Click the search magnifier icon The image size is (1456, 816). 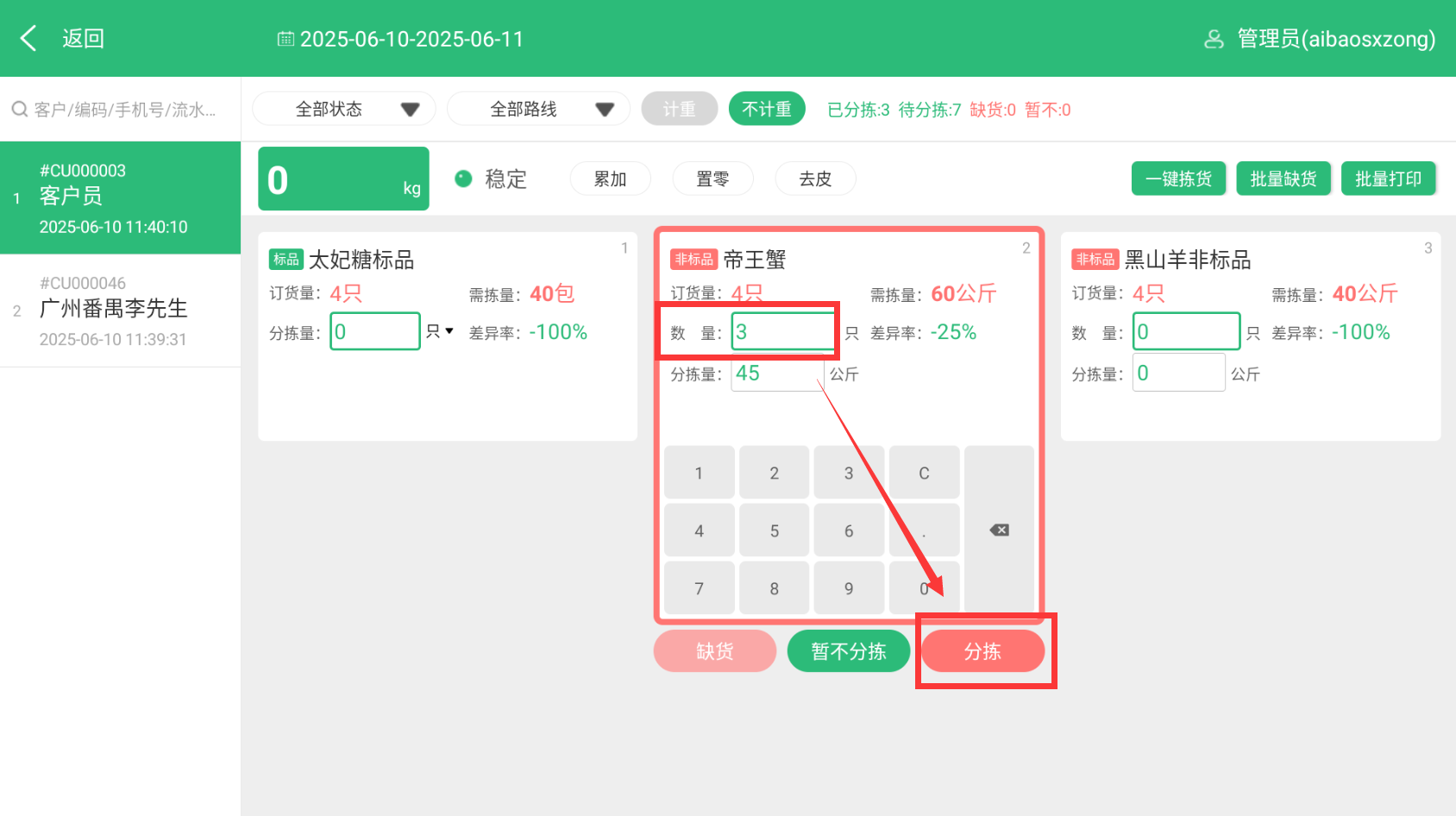tap(19, 110)
